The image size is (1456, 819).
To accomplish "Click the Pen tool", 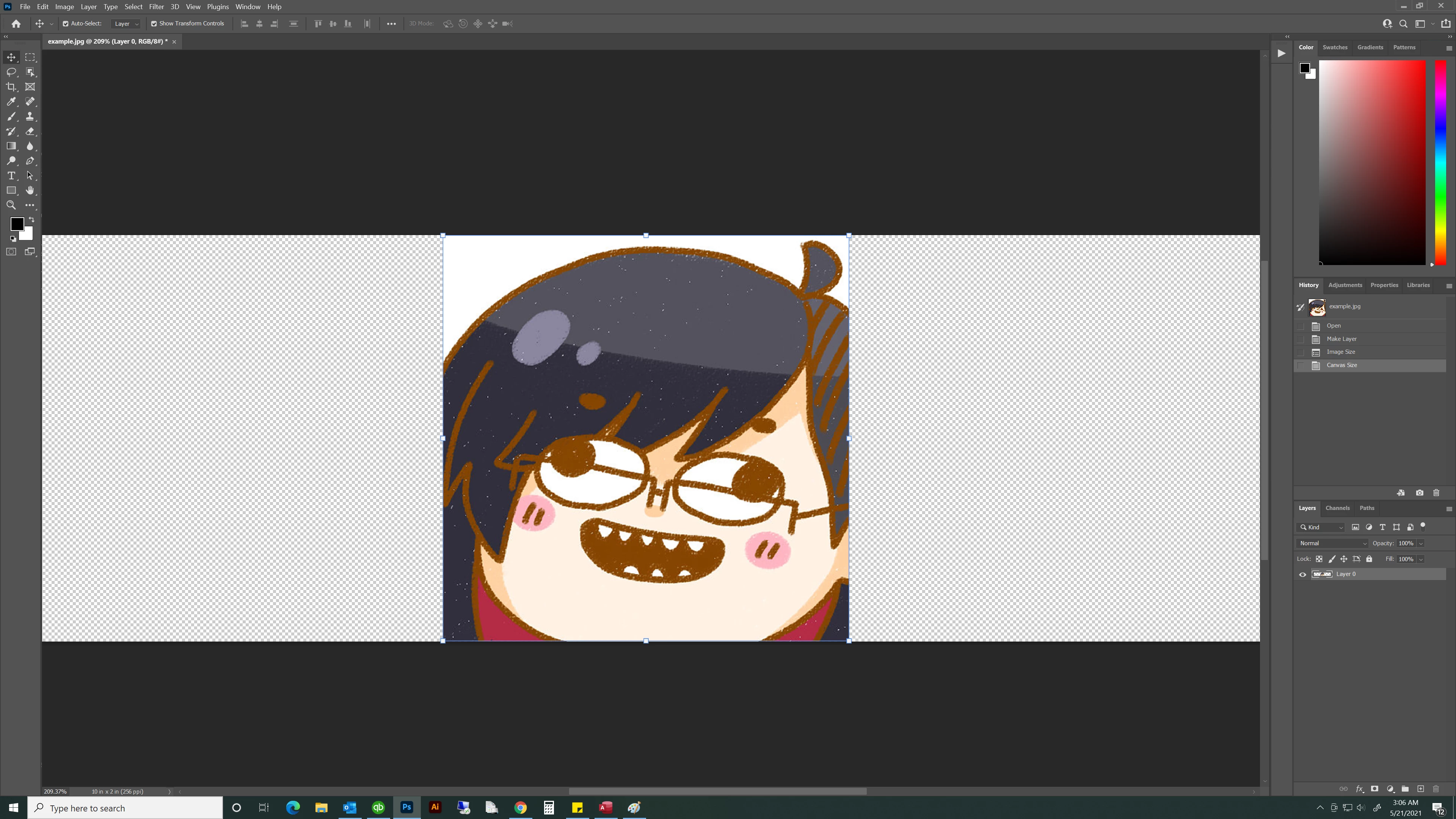I will pyautogui.click(x=30, y=161).
